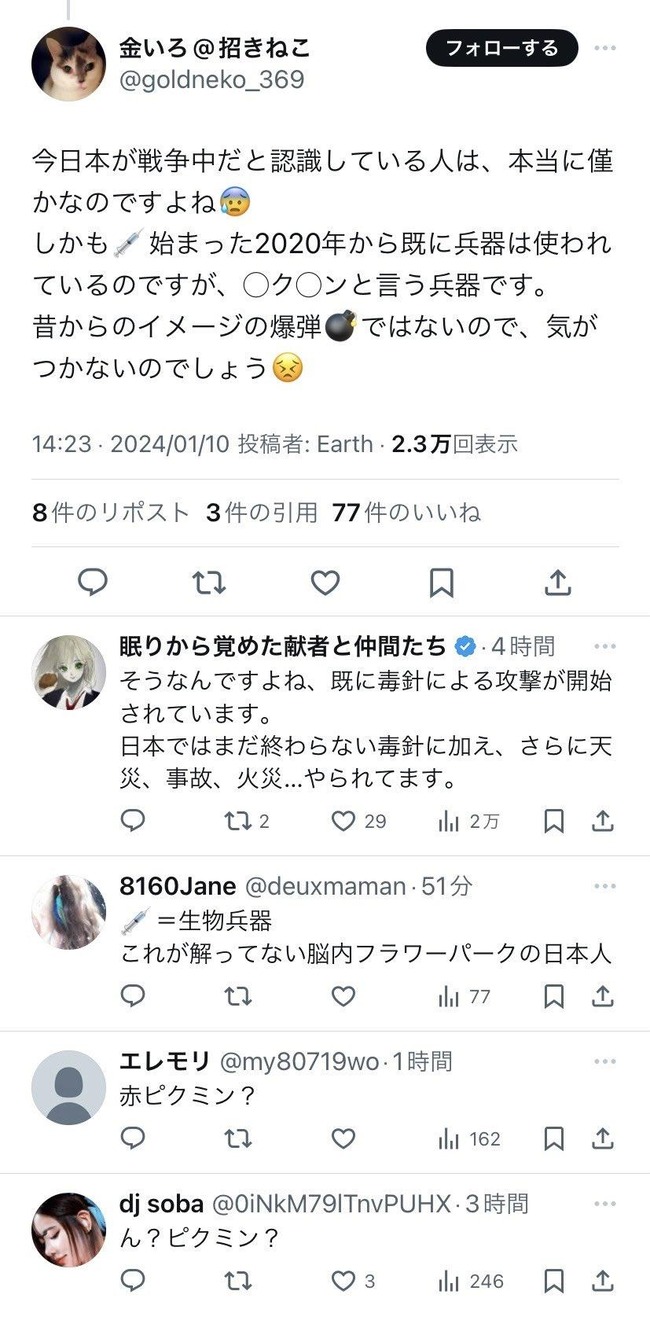Show the 77件のいいね likes list

coord(406,513)
